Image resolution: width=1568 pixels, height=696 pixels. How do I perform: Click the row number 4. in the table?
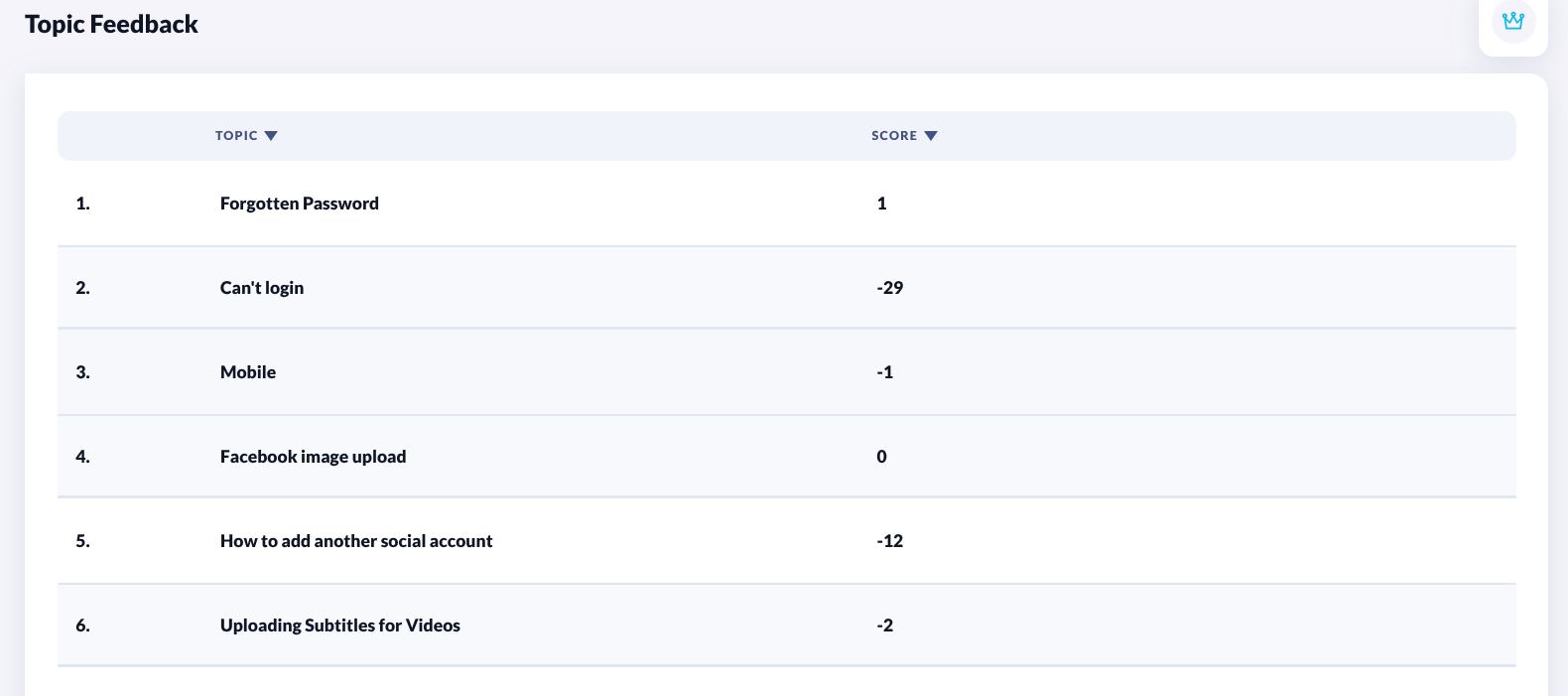[82, 457]
